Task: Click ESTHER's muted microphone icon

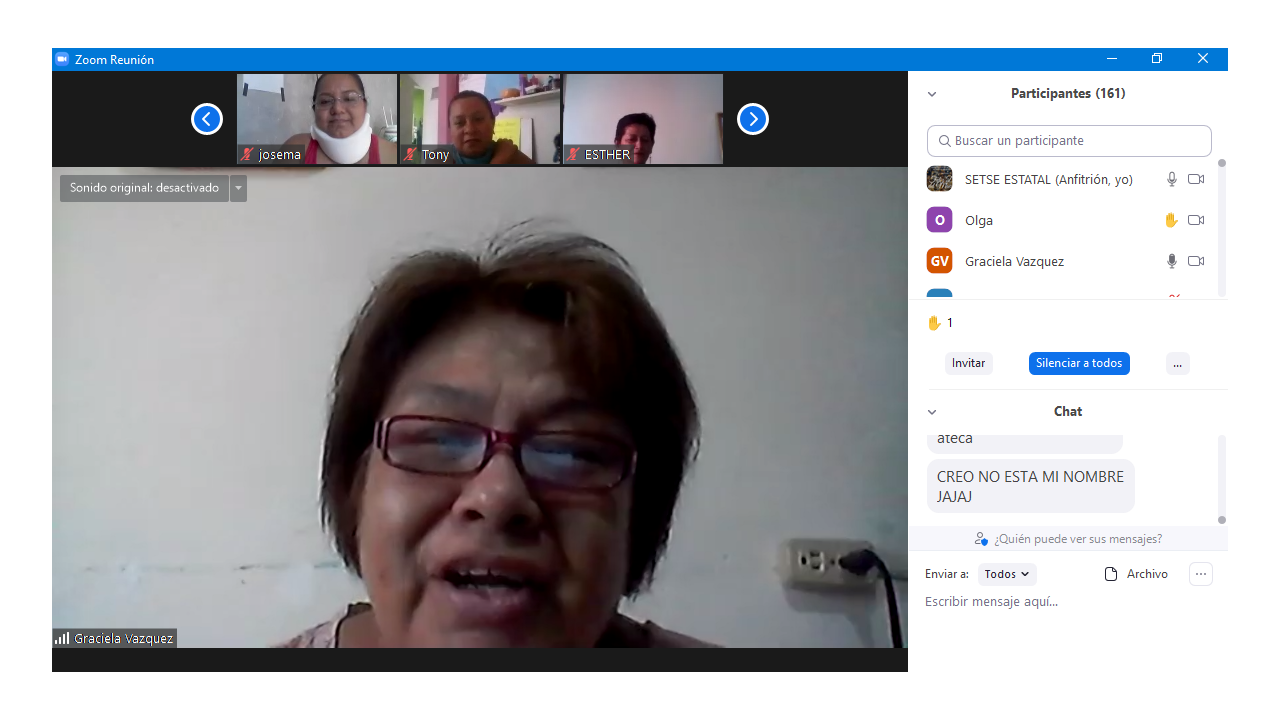Action: [573, 154]
